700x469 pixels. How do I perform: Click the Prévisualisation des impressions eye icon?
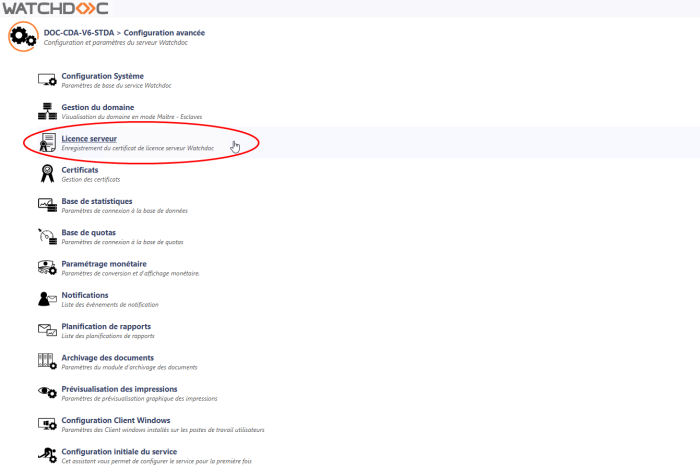coord(47,393)
